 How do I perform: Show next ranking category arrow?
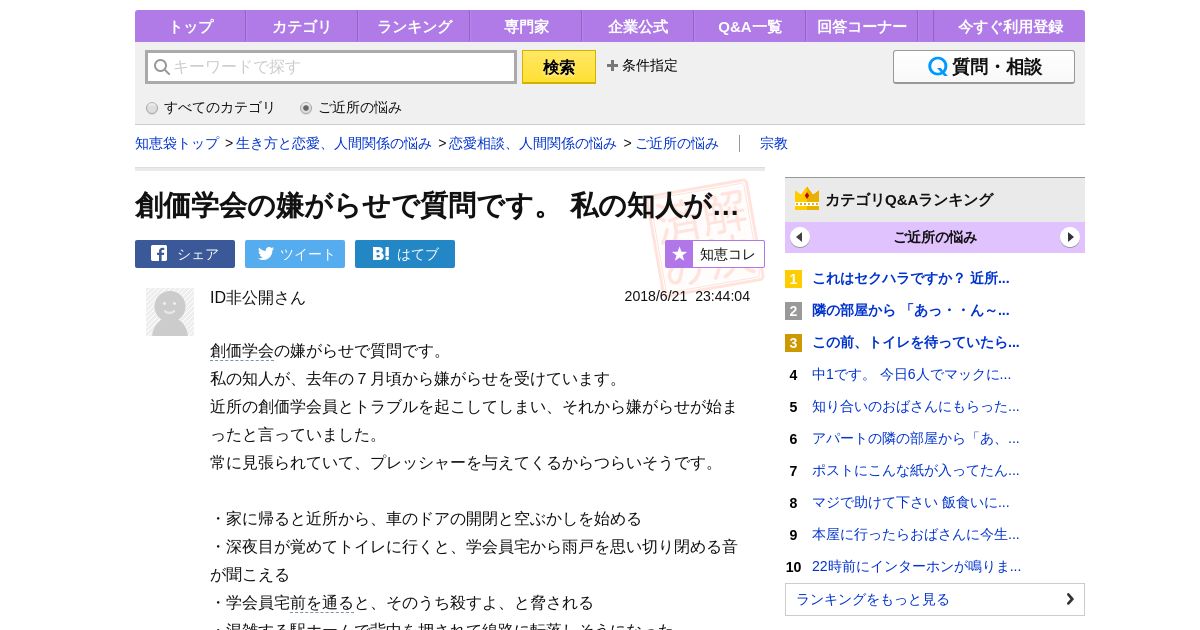click(x=1070, y=237)
